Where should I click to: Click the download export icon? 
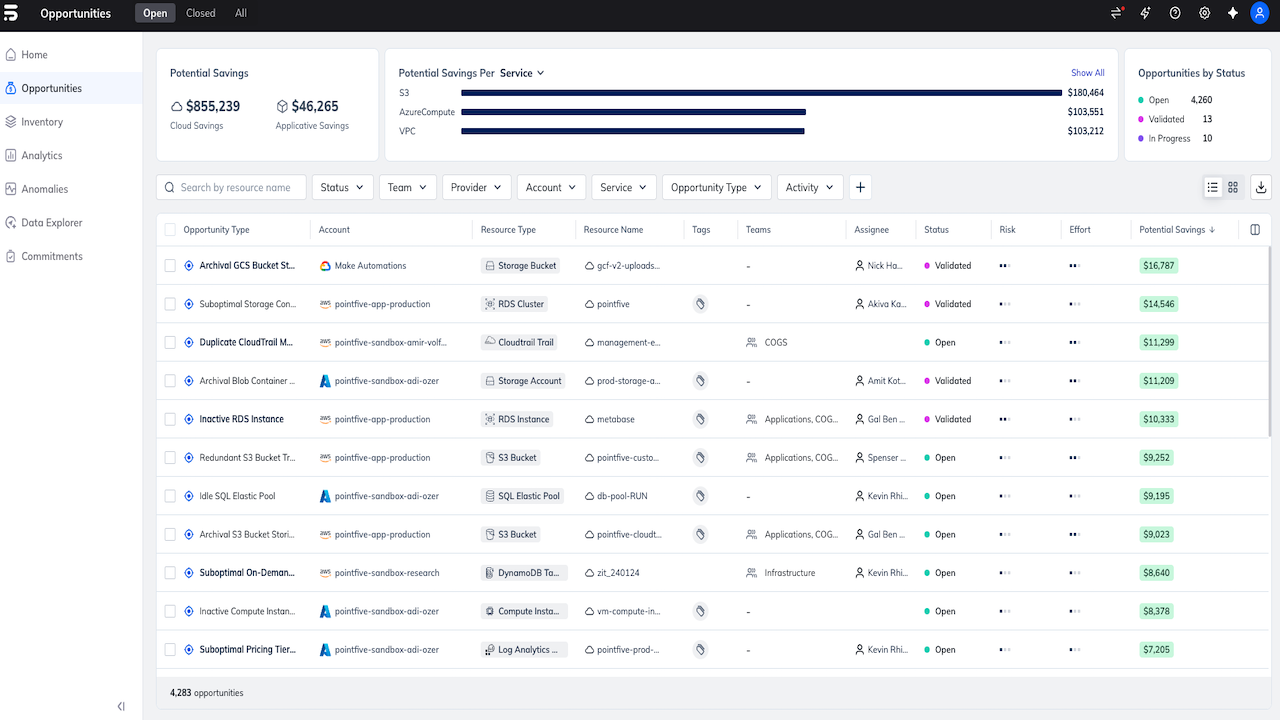(x=1261, y=187)
